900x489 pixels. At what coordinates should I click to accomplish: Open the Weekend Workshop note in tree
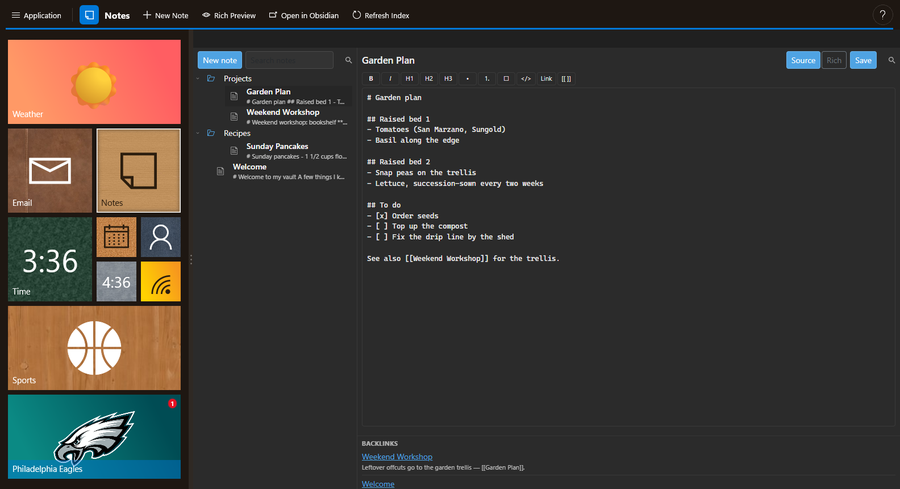[289, 117]
